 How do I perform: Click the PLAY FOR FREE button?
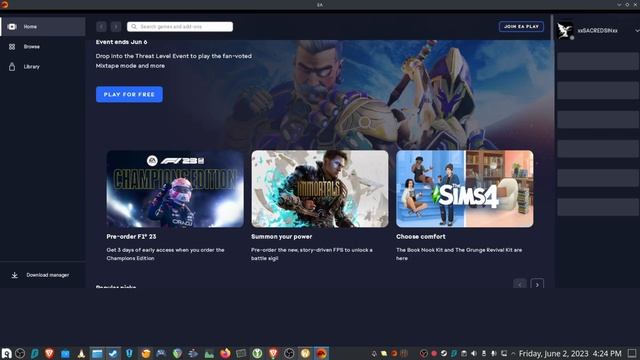pyautogui.click(x=129, y=94)
